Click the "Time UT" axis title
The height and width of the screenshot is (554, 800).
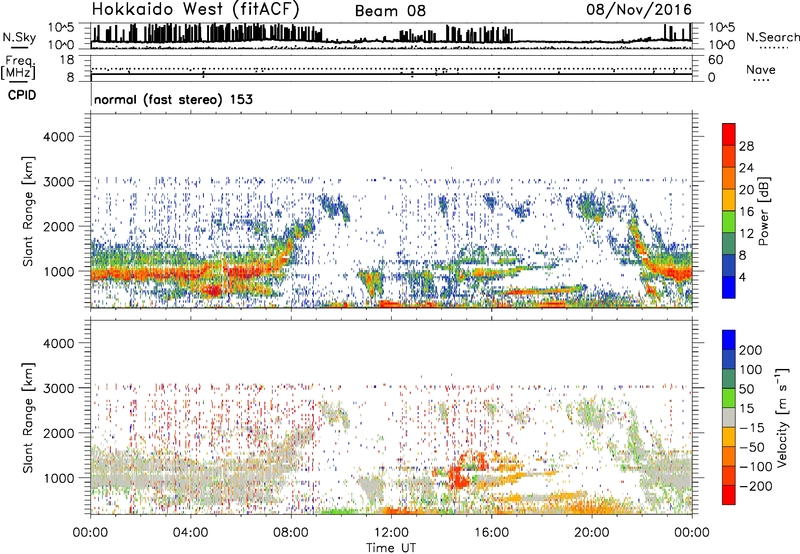391,547
